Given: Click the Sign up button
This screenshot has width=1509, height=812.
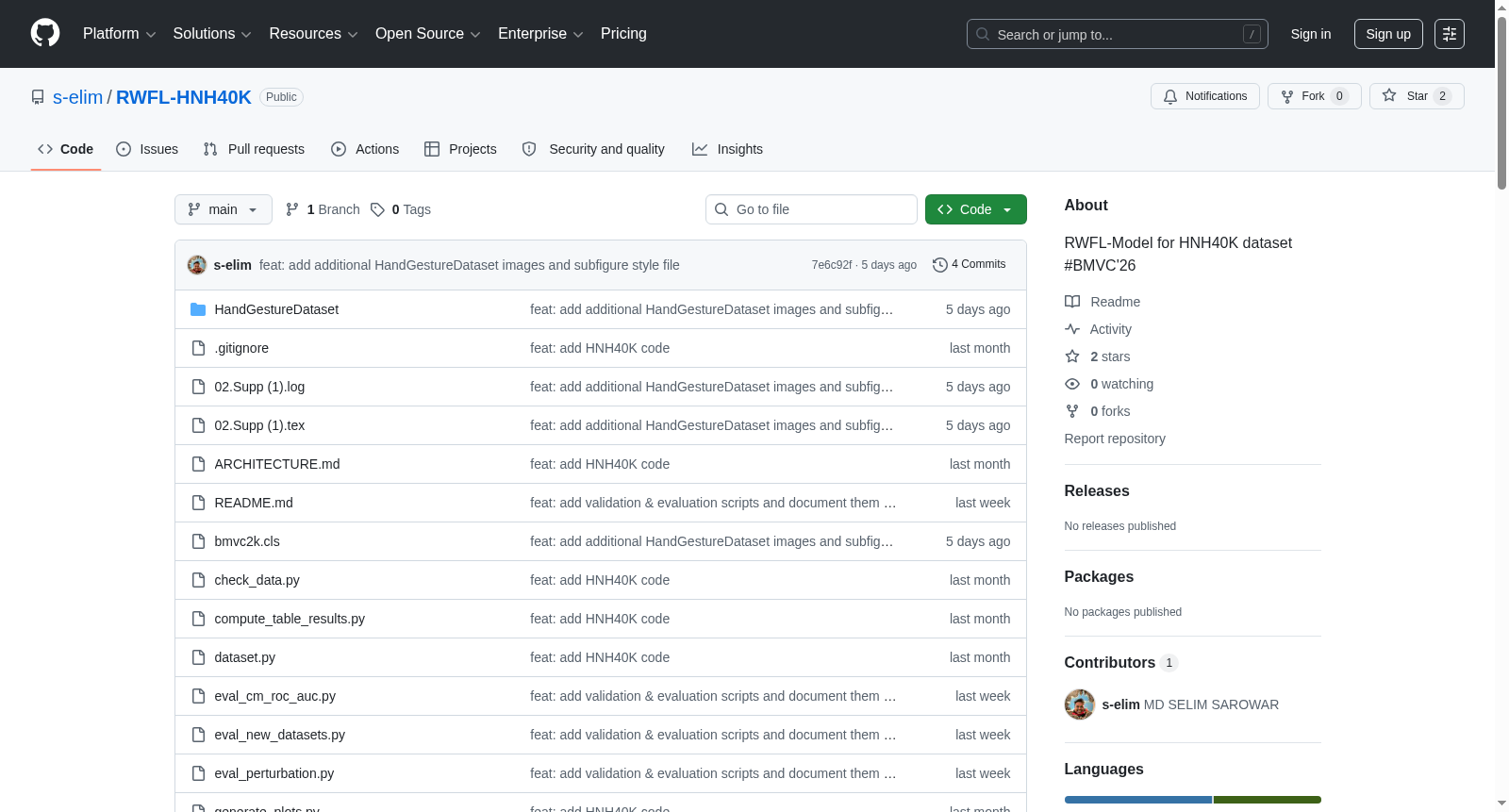Looking at the screenshot, I should click(1388, 34).
